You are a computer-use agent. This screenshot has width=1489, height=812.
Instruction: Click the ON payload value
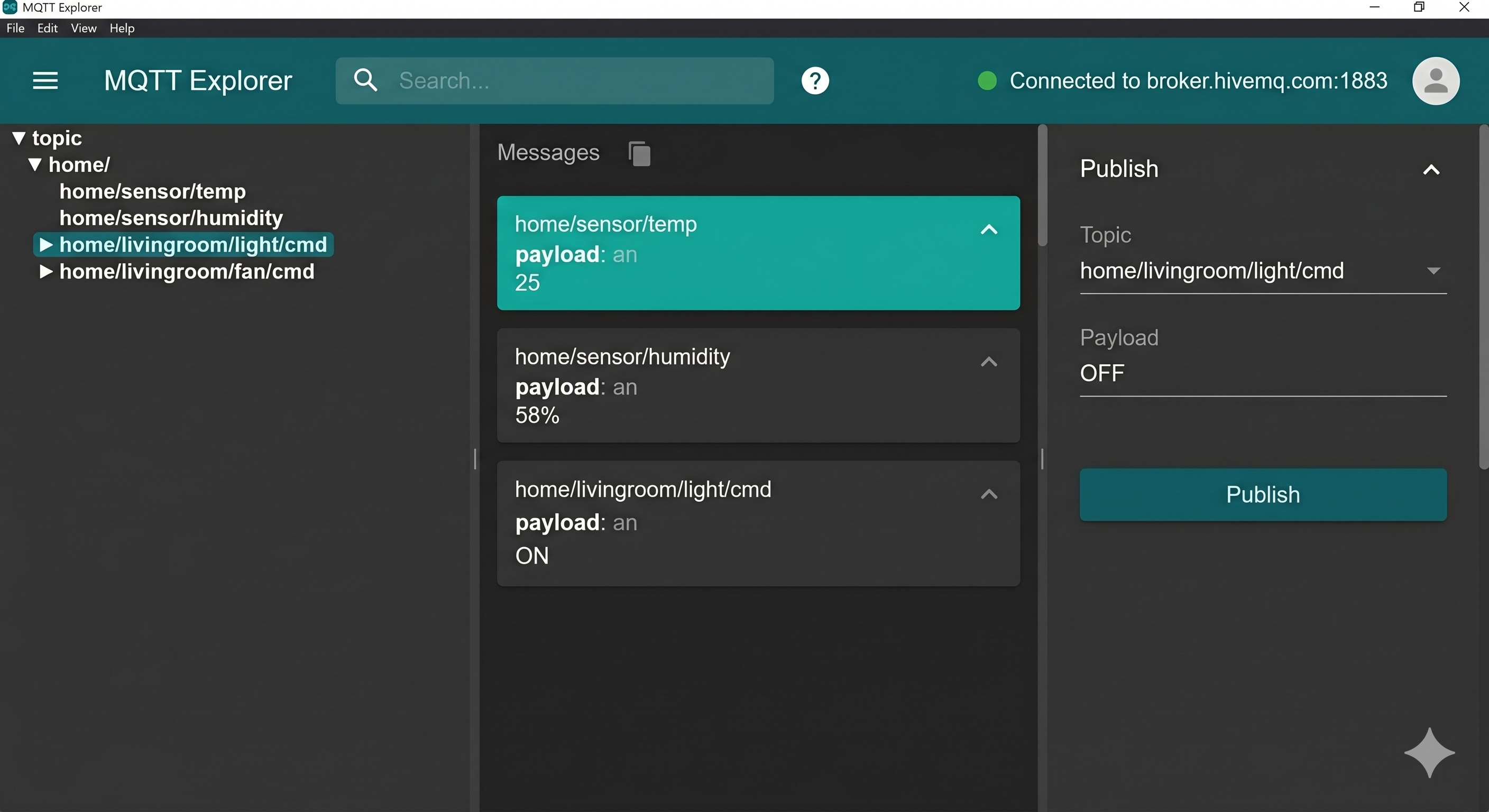click(x=532, y=556)
